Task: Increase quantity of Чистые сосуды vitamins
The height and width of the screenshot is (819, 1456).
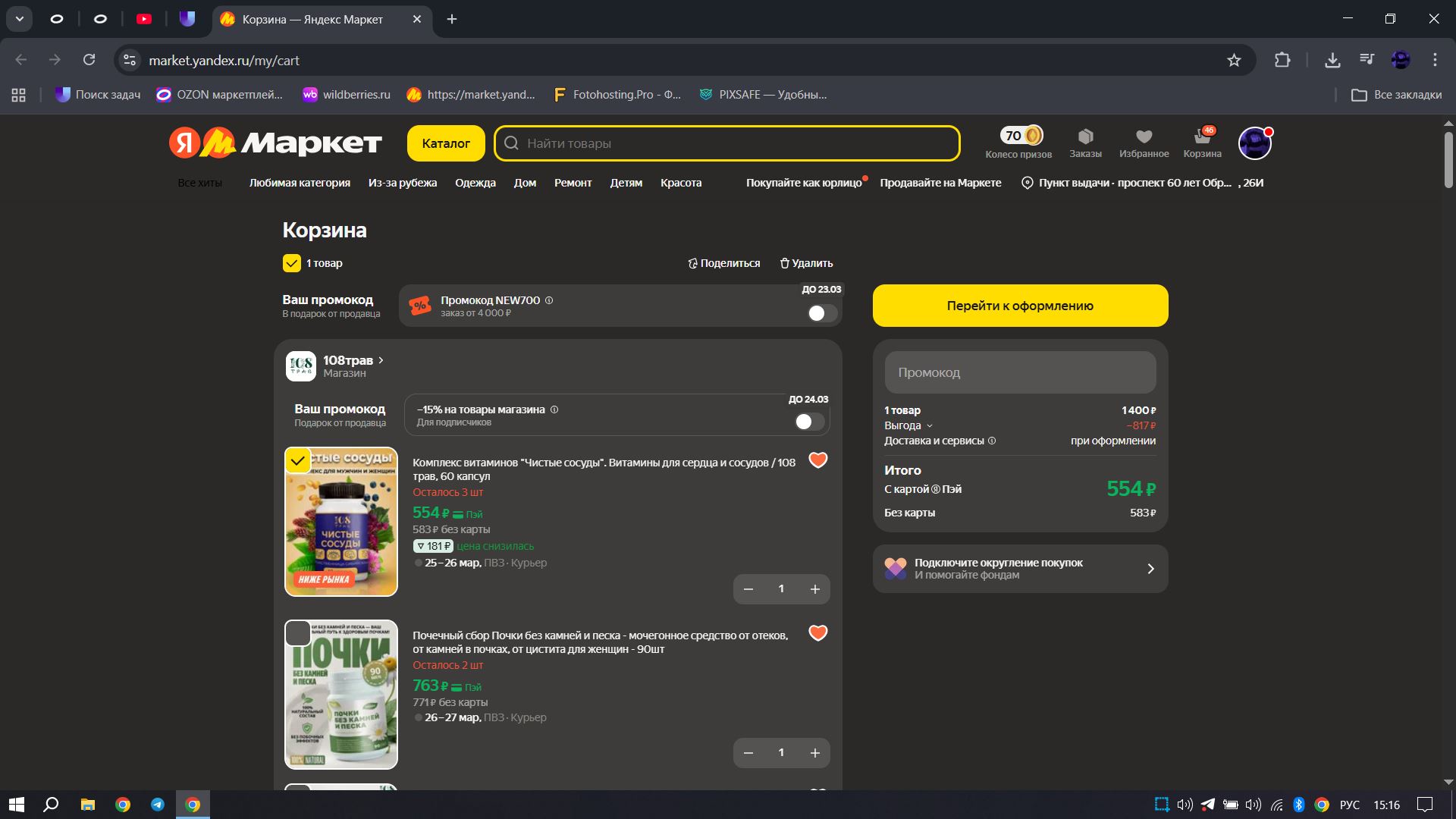Action: 814,589
